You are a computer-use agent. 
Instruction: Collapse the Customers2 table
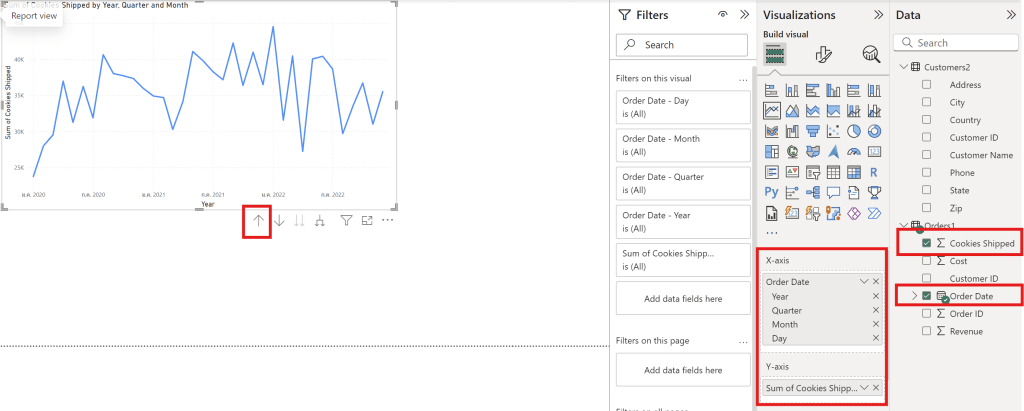point(904,67)
